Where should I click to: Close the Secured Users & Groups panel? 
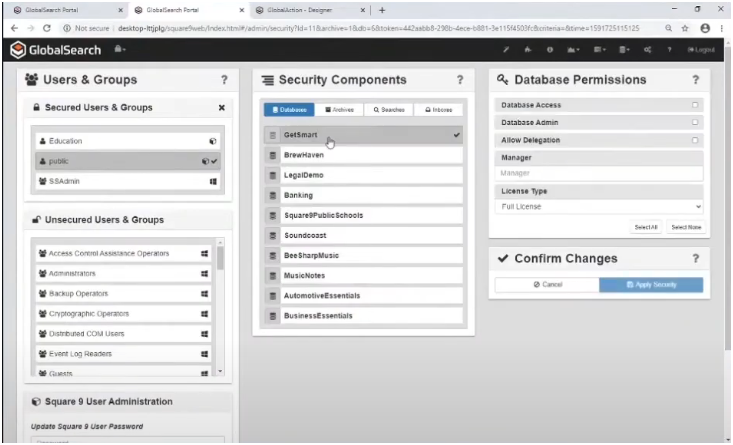[x=221, y=108]
